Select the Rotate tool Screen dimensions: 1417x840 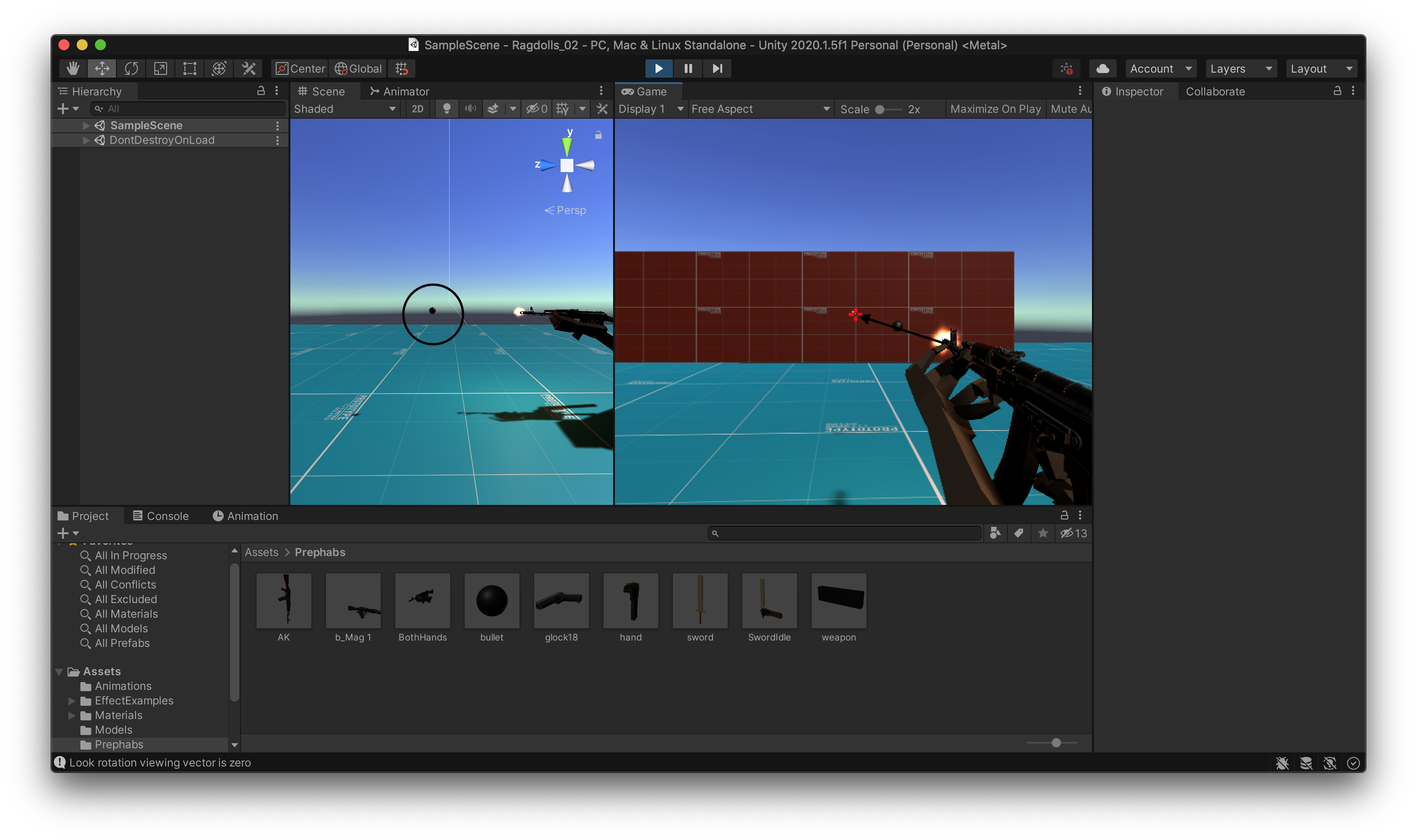pyautogui.click(x=131, y=68)
